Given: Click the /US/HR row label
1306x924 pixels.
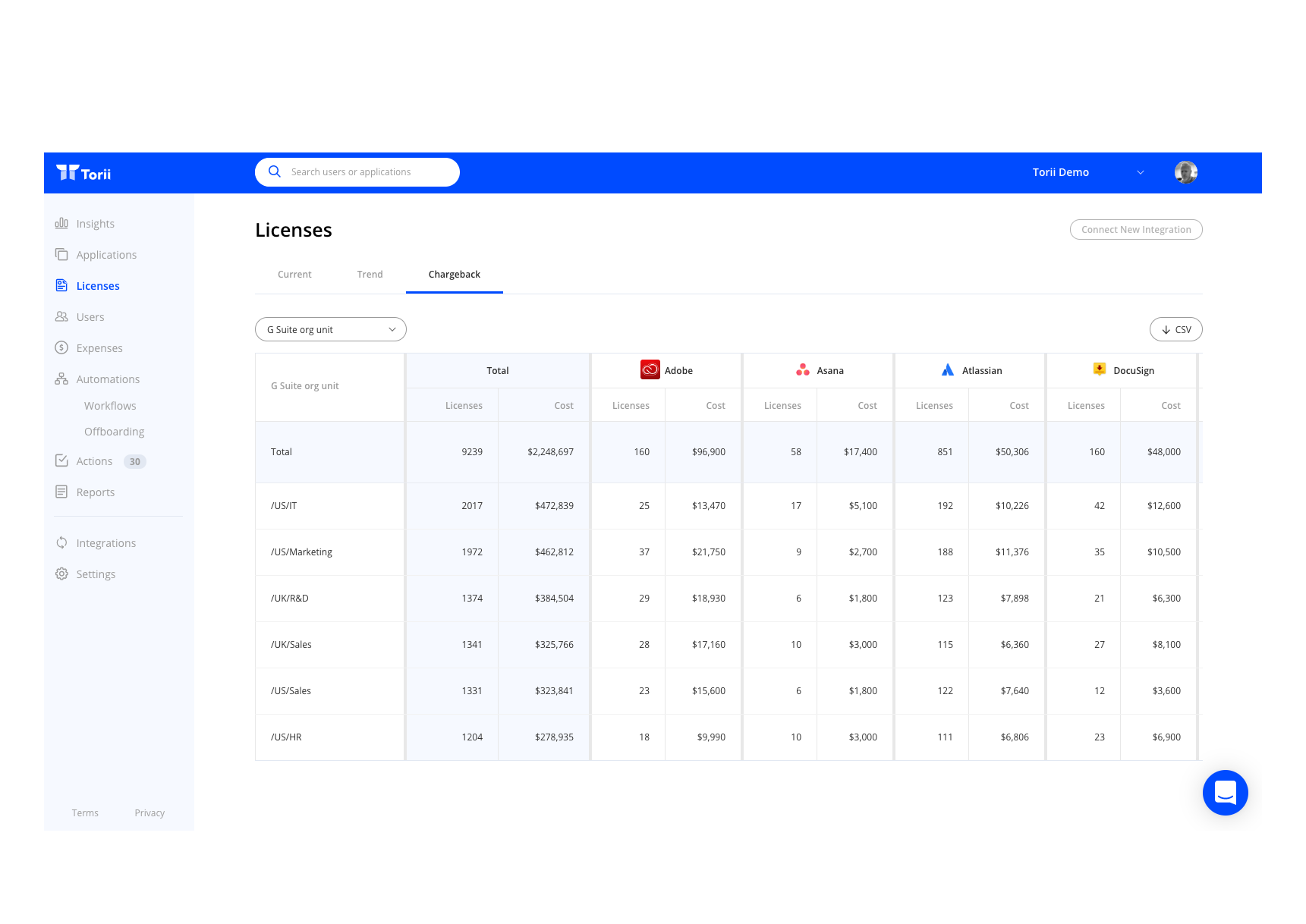Looking at the screenshot, I should click(286, 737).
